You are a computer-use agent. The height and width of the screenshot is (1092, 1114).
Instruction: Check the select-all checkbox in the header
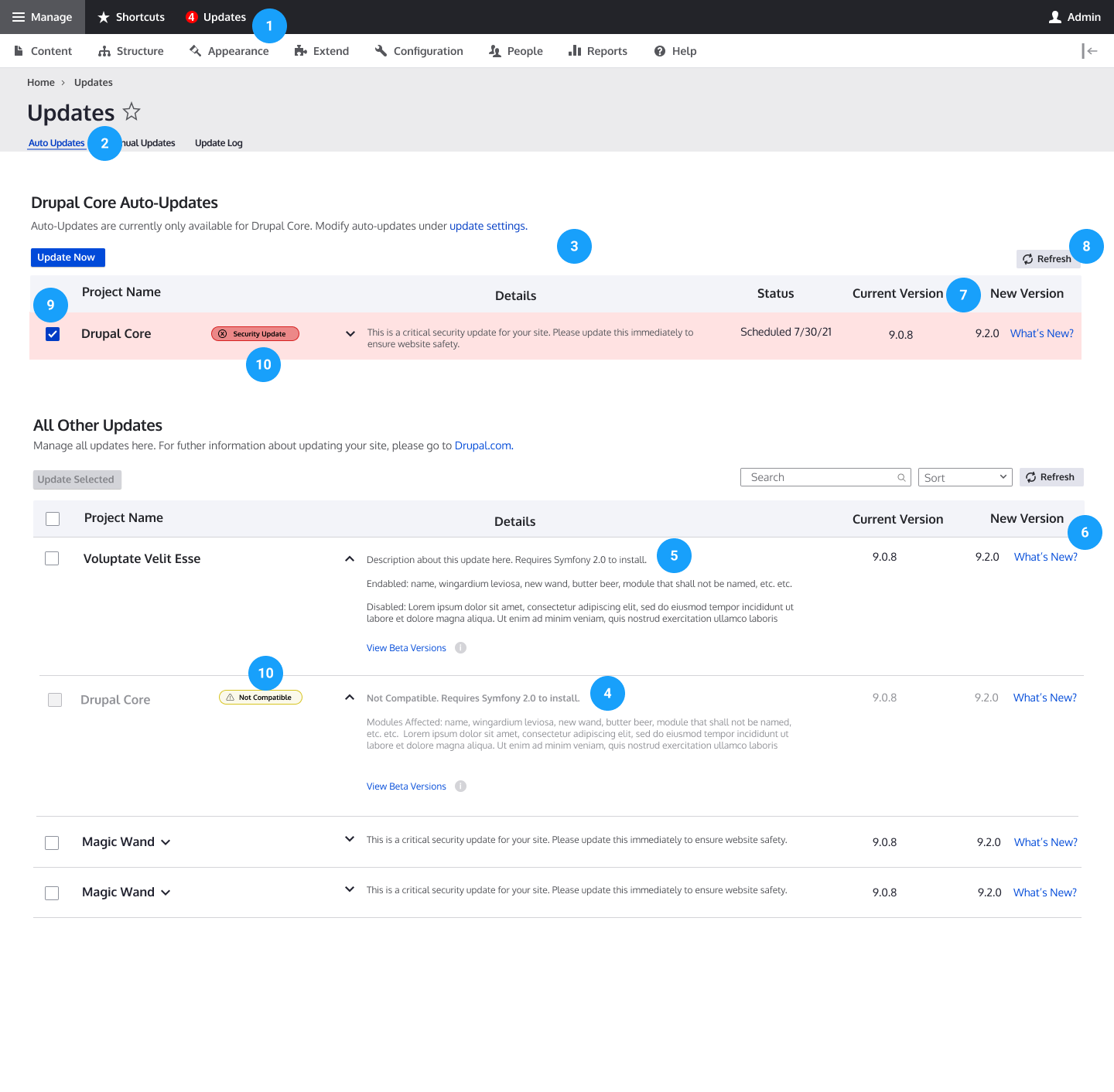[53, 519]
